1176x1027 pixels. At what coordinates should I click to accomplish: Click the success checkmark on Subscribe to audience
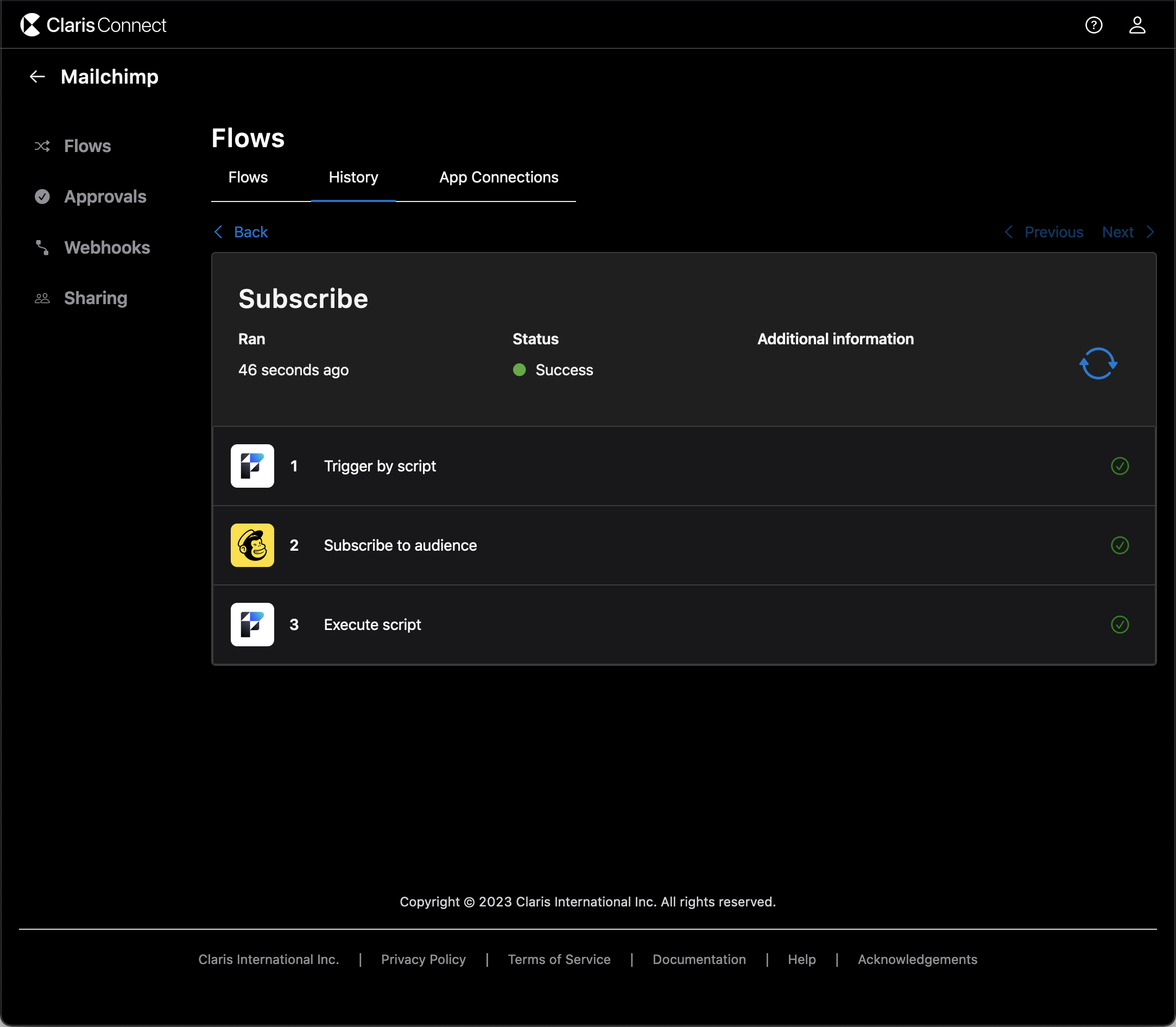[x=1120, y=545]
